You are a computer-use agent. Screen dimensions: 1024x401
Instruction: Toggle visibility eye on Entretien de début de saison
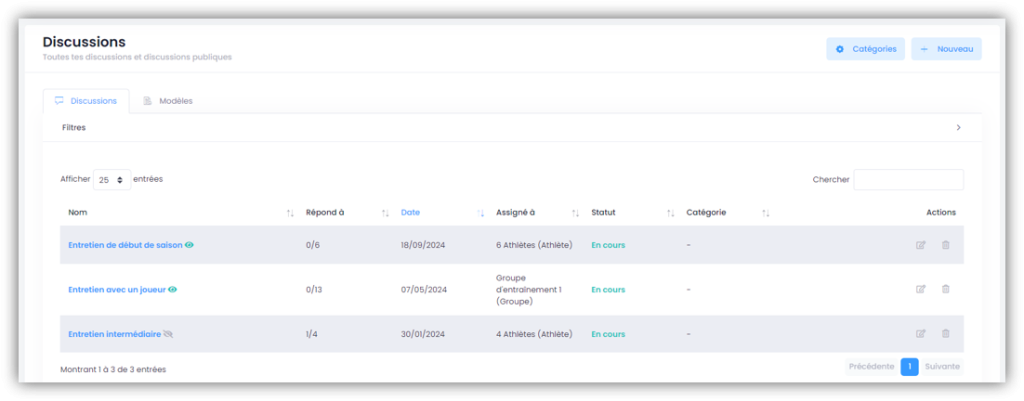[190, 245]
